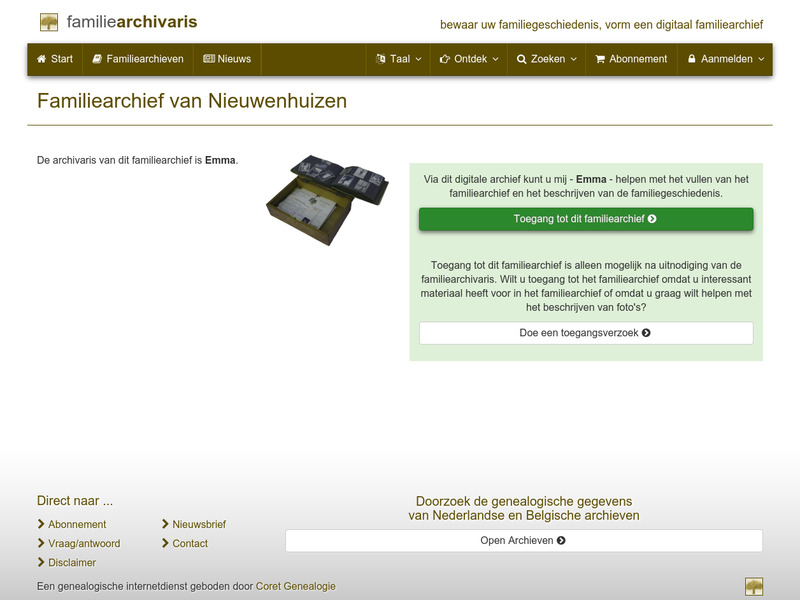Select Start in the navigation bar

[56, 59]
